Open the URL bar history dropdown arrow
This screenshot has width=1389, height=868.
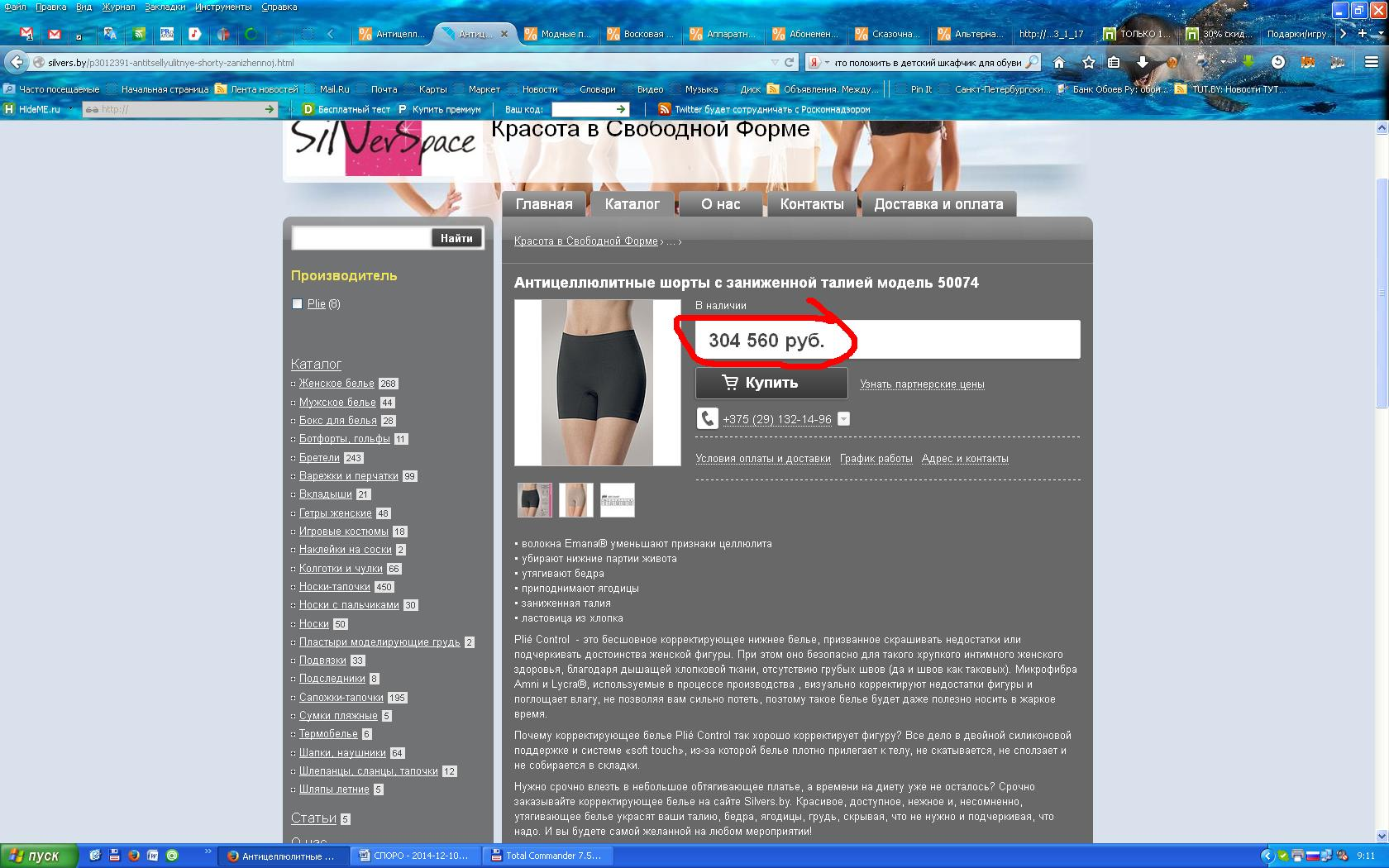pyautogui.click(x=775, y=62)
